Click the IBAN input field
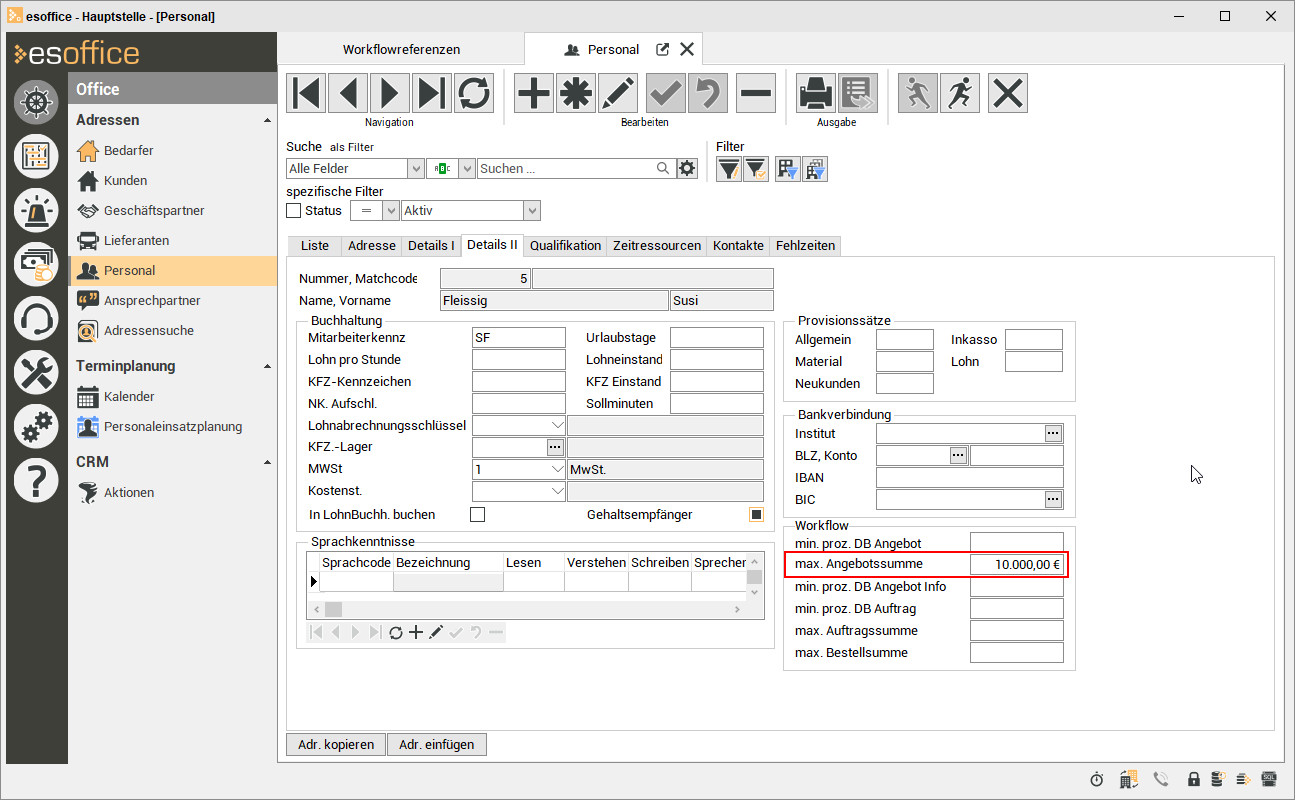1295x800 pixels. (970, 477)
